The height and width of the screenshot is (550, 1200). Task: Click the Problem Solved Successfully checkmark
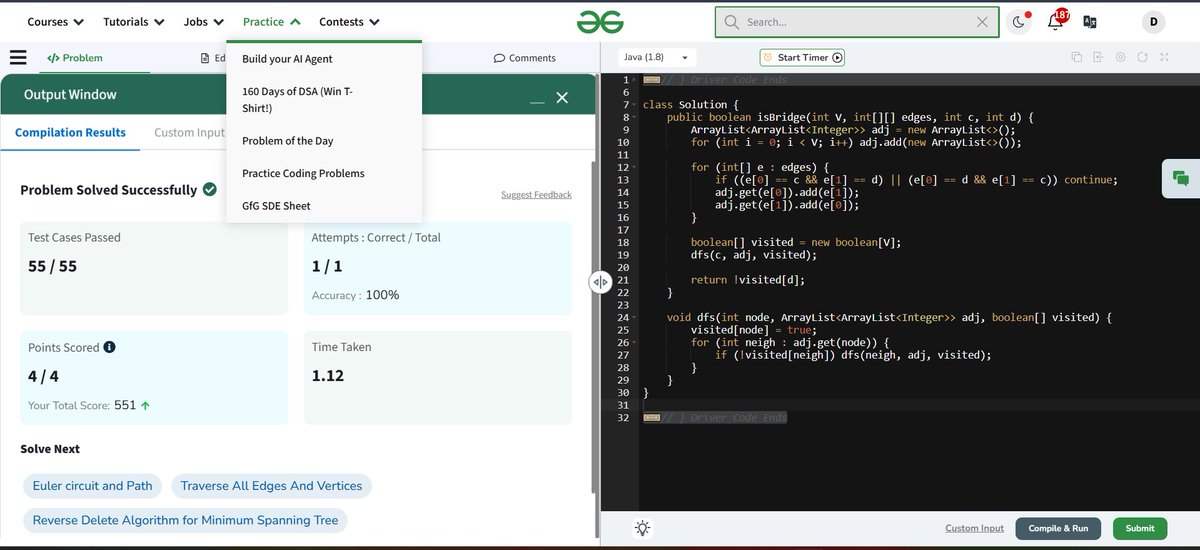[x=210, y=189]
